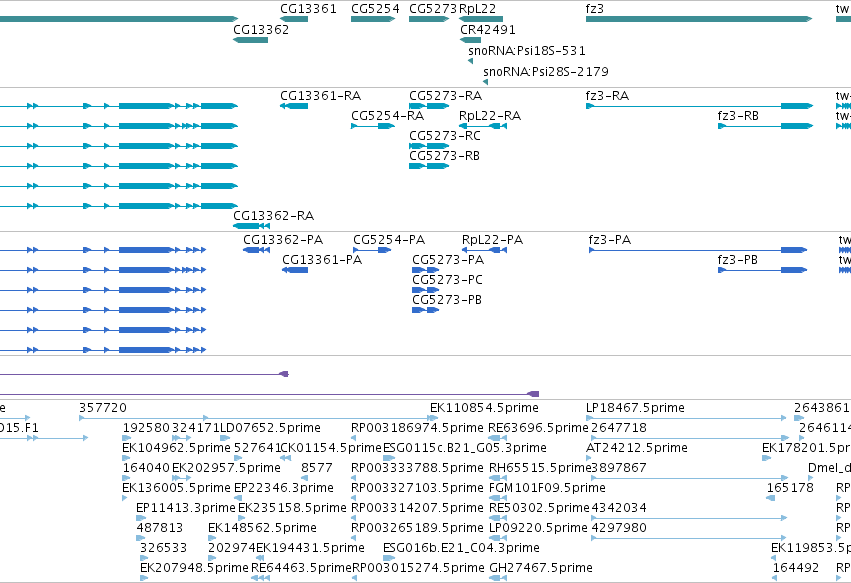Select the CG13362-PA protein feature
851x583 pixels.
coord(256,250)
